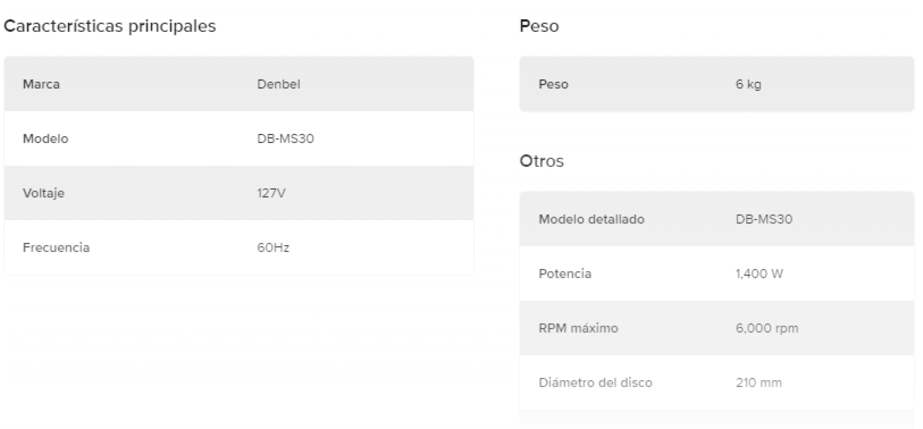This screenshot has height=429, width=923.
Task: Click the "Características principales" section heading
Action: point(111,27)
